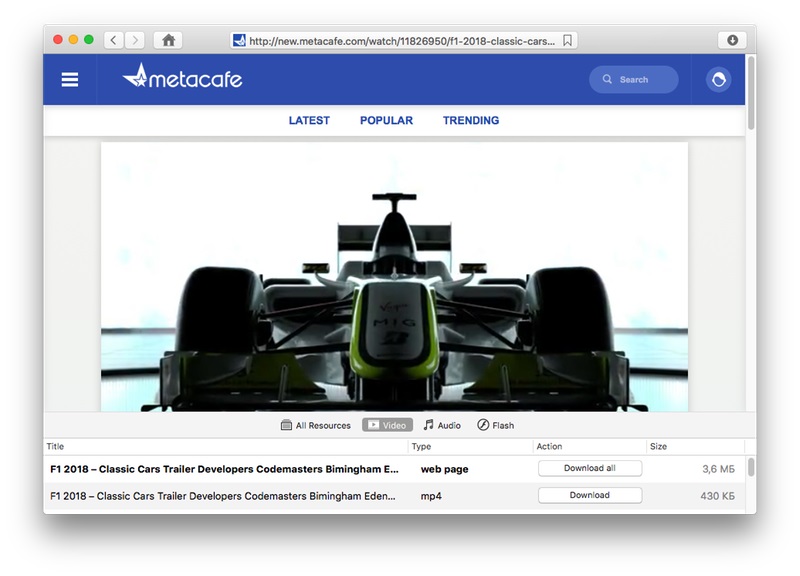Show All Resources filter
This screenshot has height=576, width=800.
point(316,425)
